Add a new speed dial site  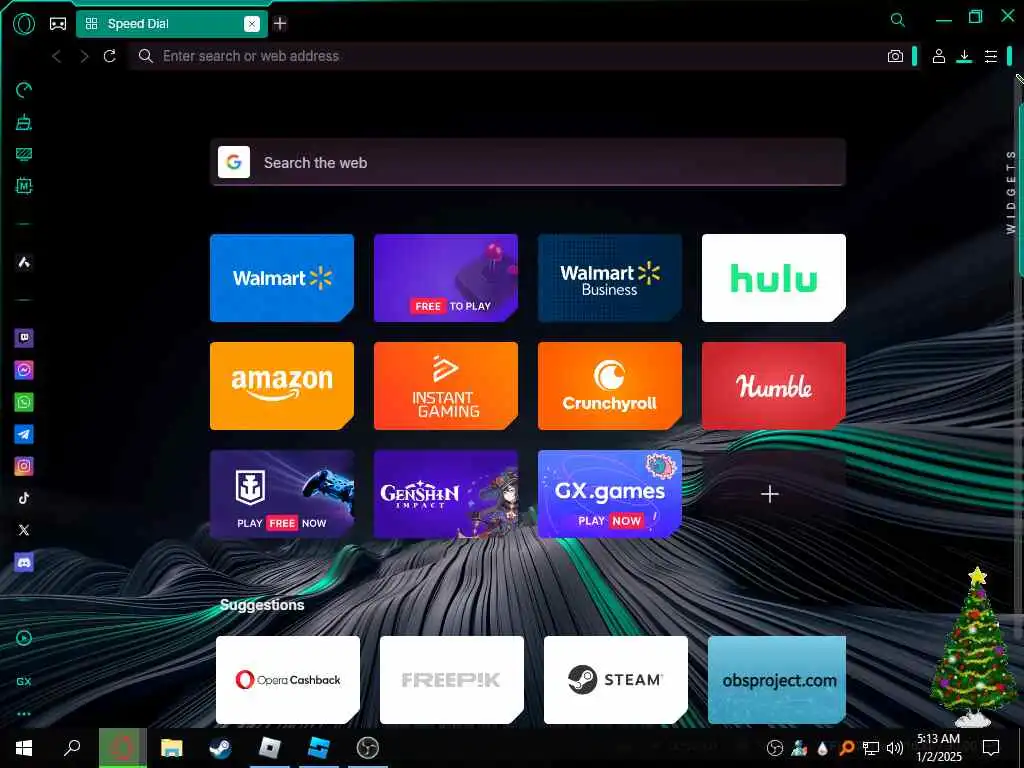770,494
